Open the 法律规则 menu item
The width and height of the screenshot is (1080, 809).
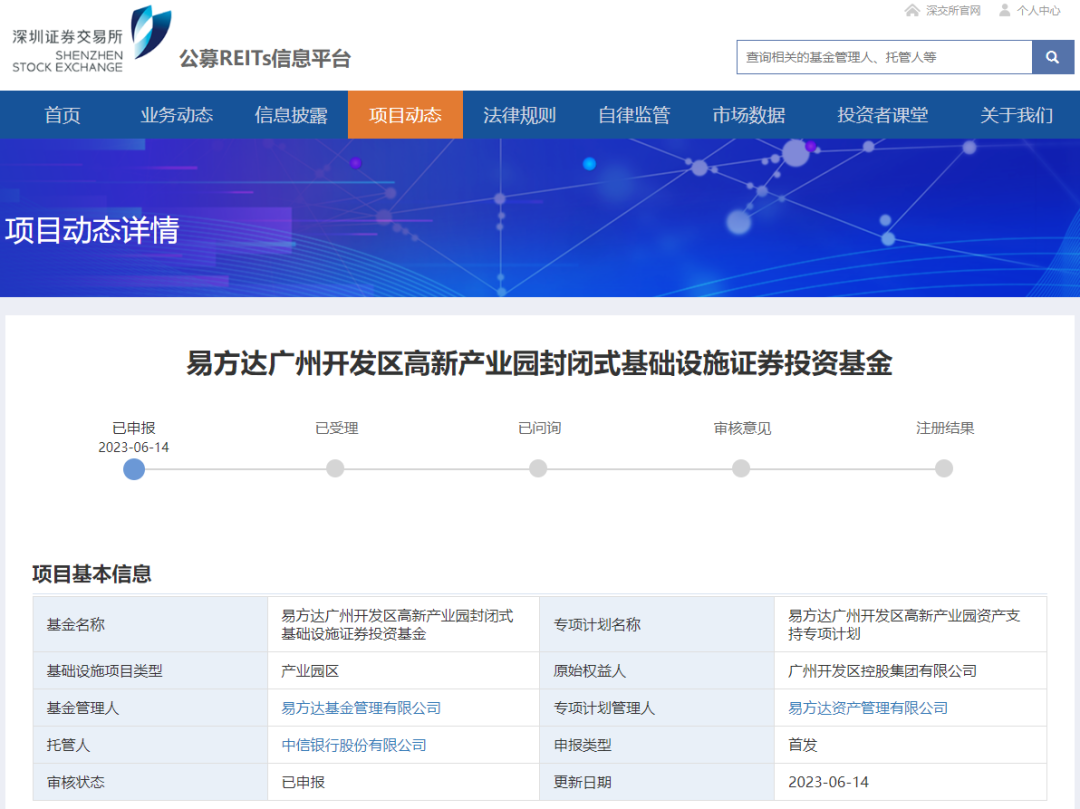(x=519, y=115)
